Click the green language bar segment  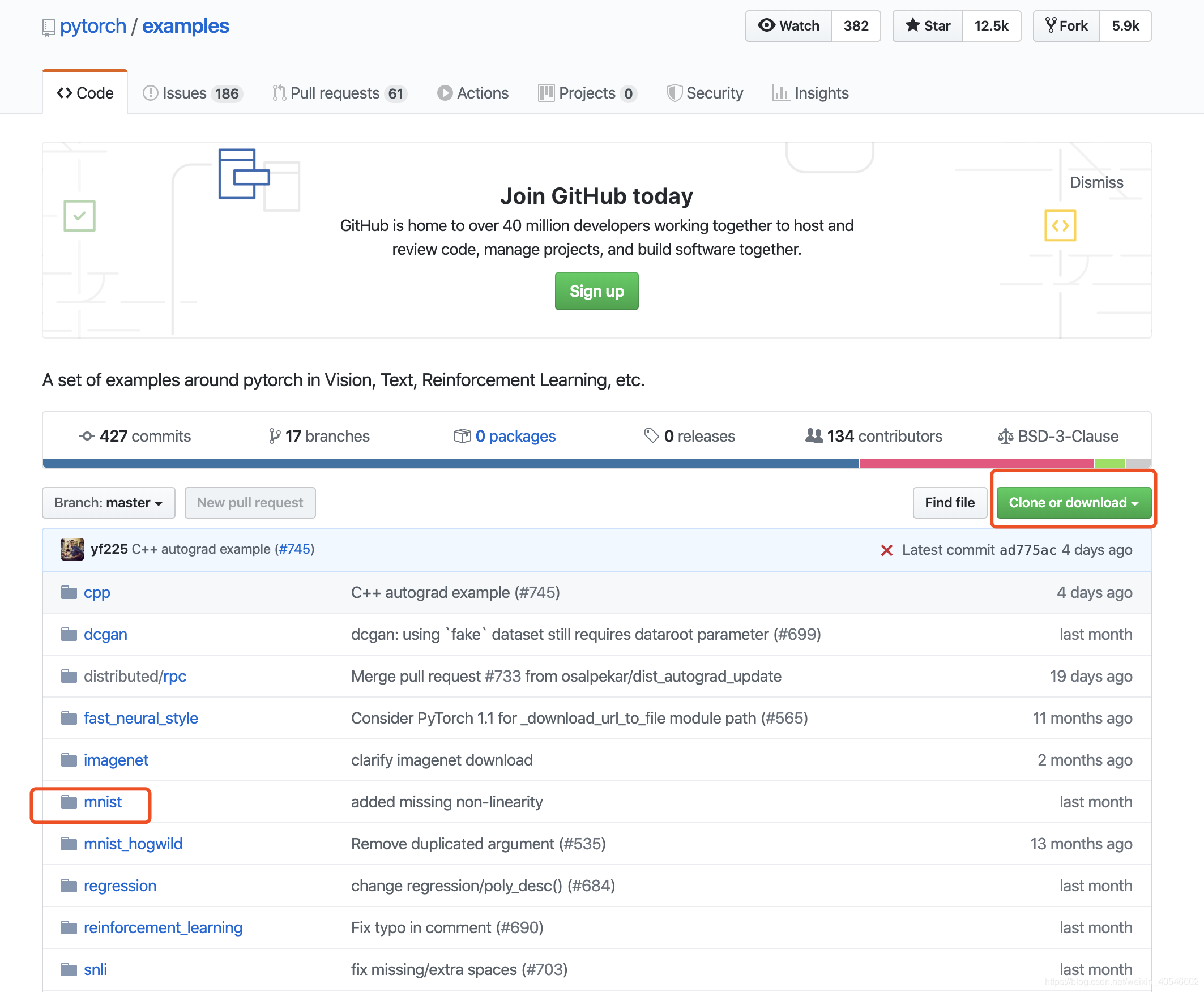1110,463
